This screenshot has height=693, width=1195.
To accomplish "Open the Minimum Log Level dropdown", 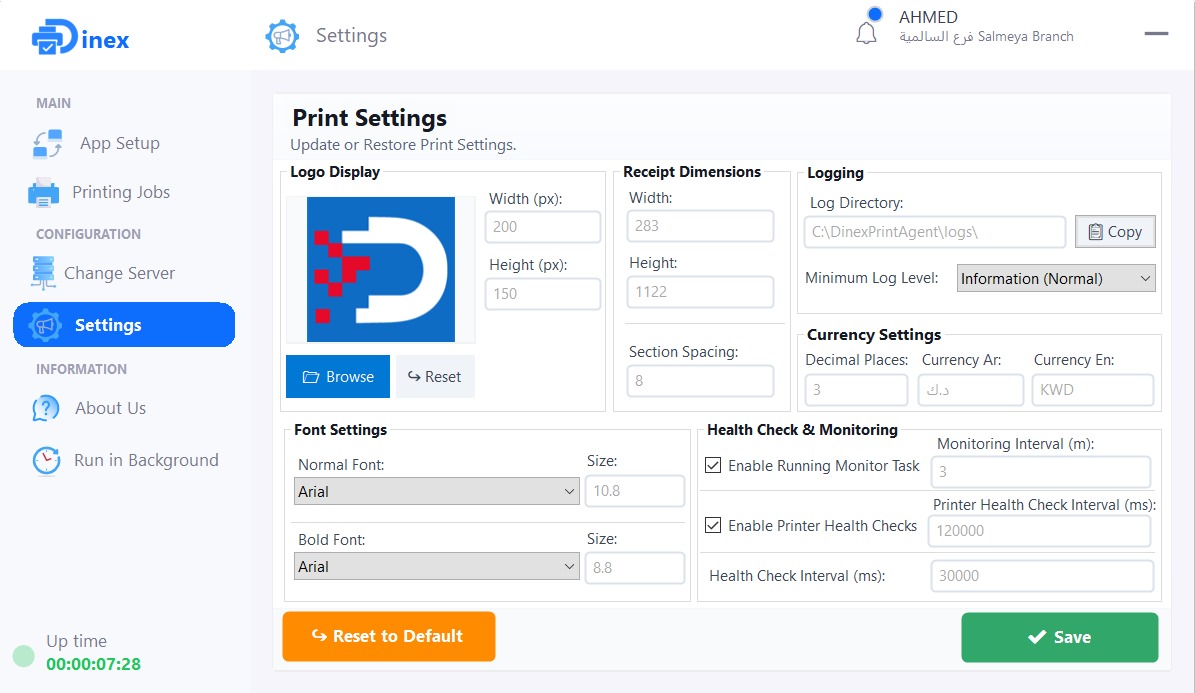I will click(1056, 278).
